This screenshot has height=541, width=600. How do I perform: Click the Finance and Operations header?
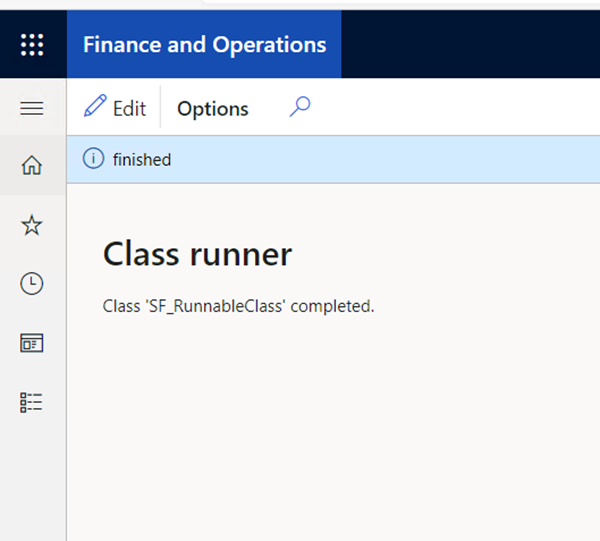[x=204, y=44]
